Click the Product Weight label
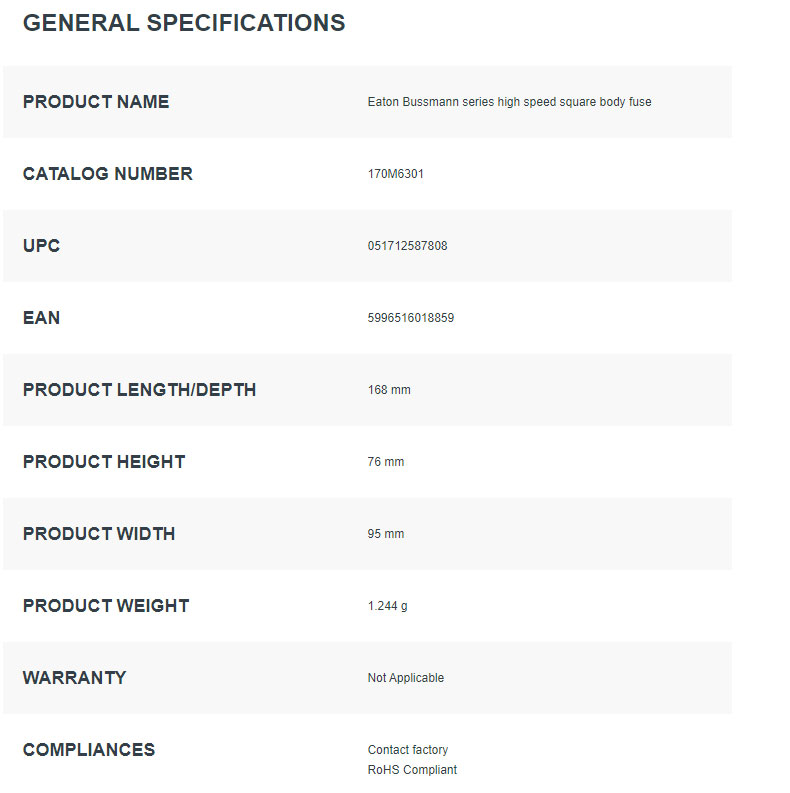The image size is (790, 793). [106, 606]
